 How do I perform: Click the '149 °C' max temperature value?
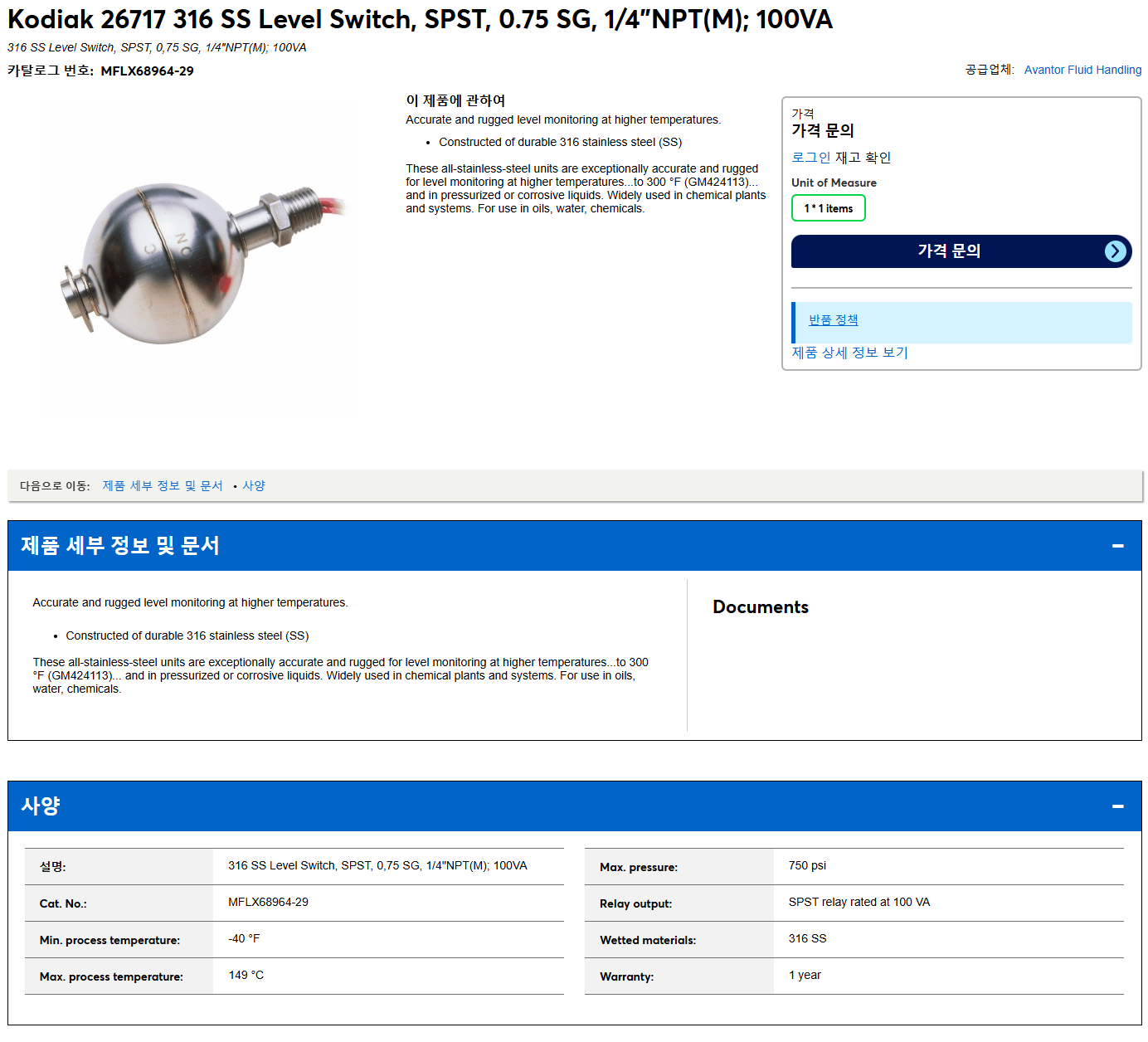point(246,975)
